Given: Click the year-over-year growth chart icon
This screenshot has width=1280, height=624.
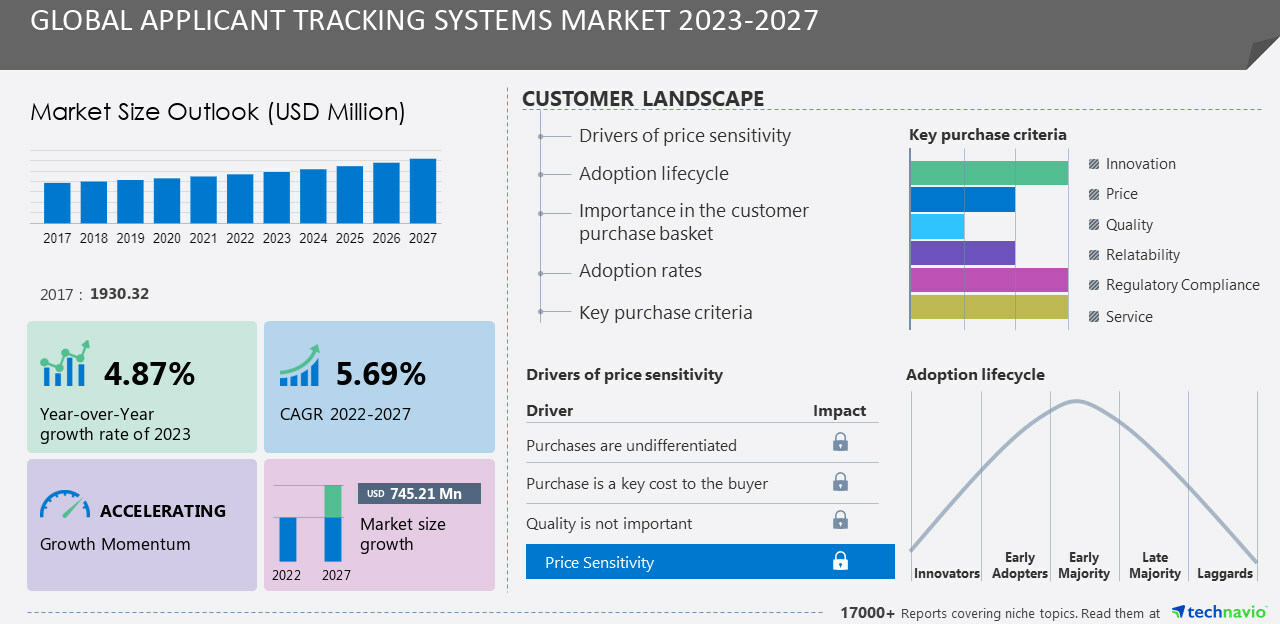Looking at the screenshot, I should coord(65,364).
